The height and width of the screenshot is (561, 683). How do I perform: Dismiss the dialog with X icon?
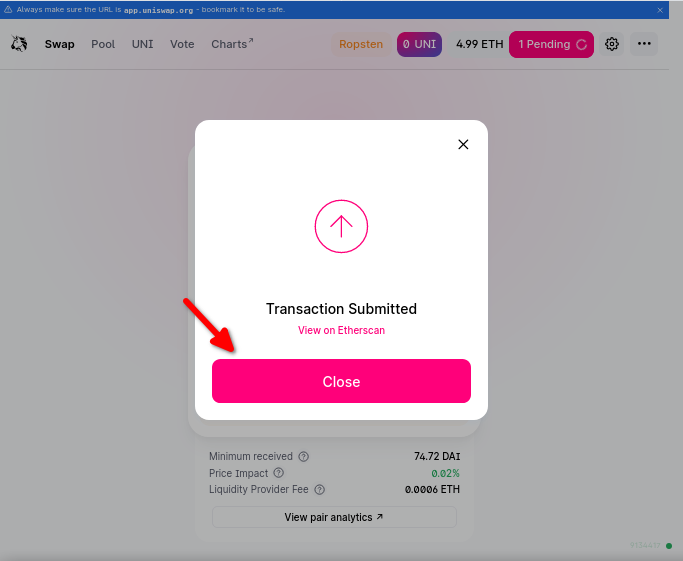pyautogui.click(x=463, y=144)
